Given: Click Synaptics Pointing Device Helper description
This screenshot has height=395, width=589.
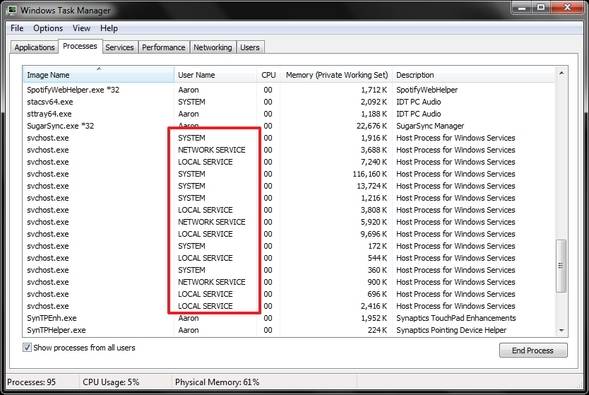Looking at the screenshot, I should [x=451, y=330].
